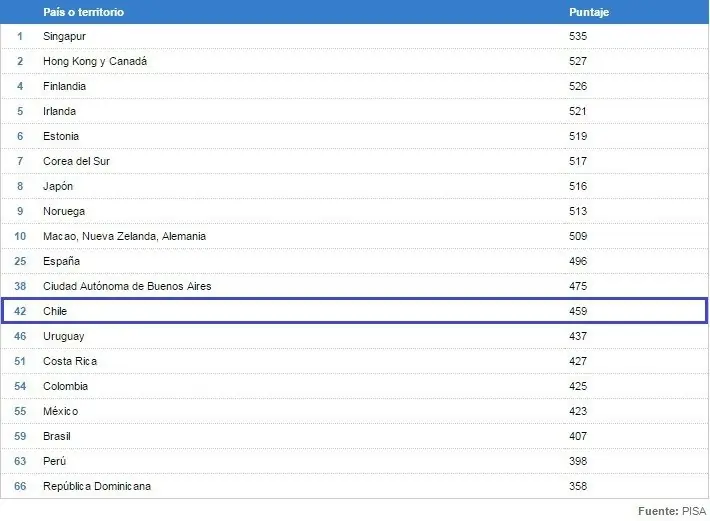Click rank number 38
Image resolution: width=710 pixels, height=521 pixels.
pos(20,286)
